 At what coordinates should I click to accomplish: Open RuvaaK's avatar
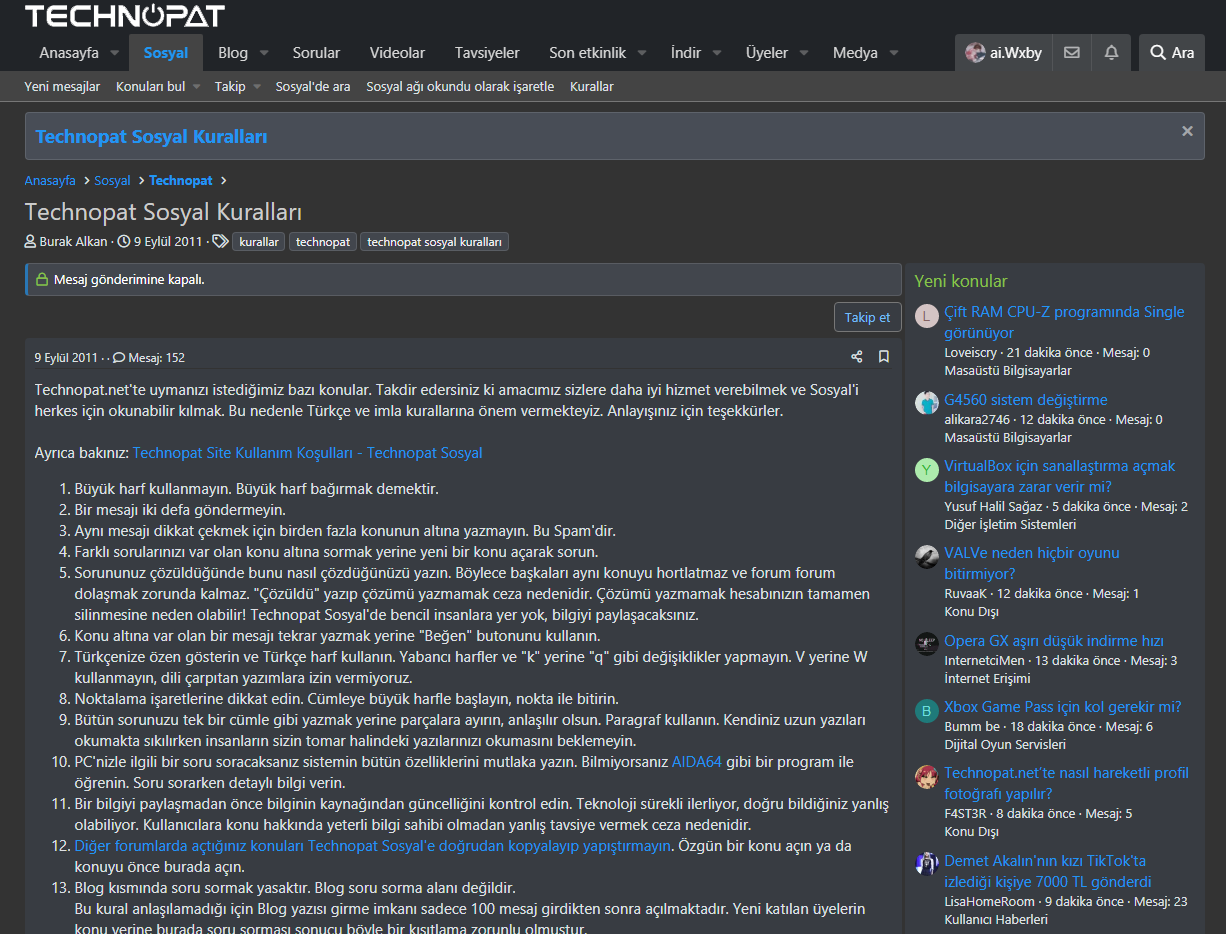pos(927,557)
